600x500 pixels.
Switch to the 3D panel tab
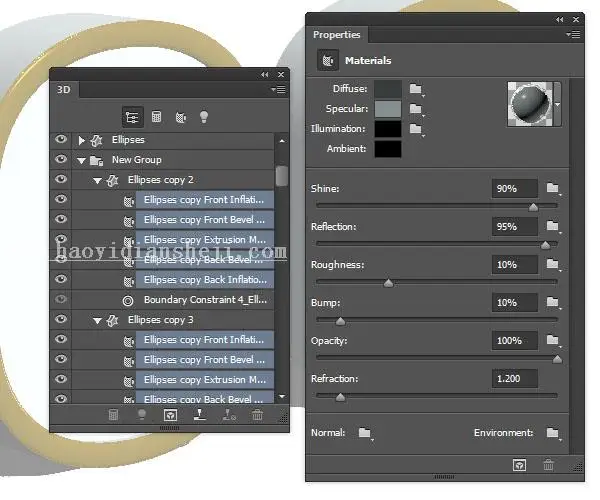(x=64, y=90)
